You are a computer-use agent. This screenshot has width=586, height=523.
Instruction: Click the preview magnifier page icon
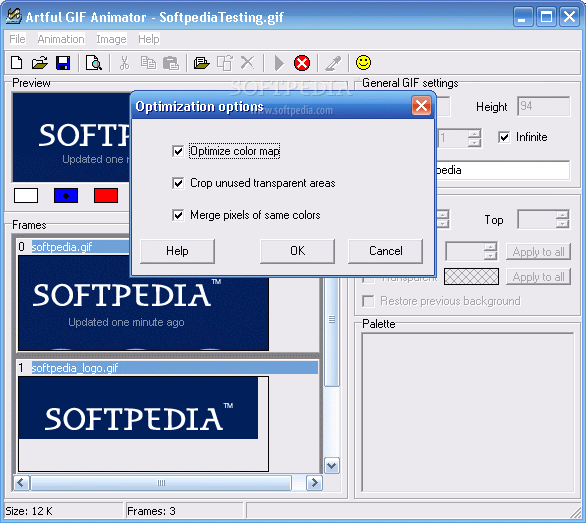(93, 63)
